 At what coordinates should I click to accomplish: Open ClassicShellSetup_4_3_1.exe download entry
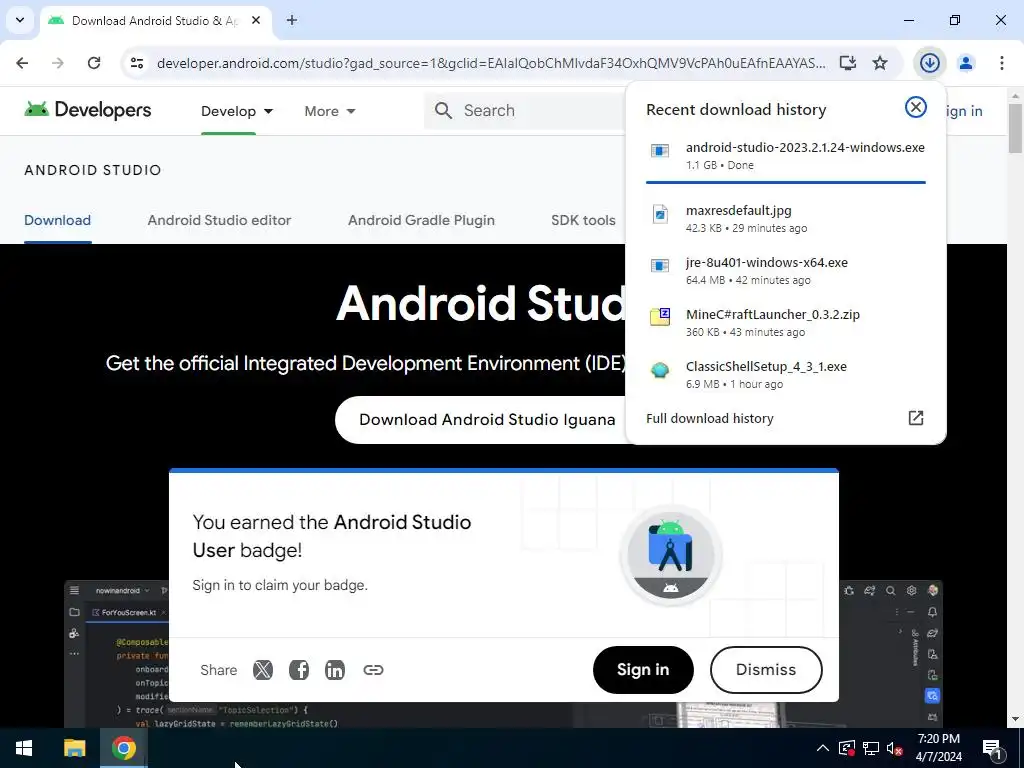coord(786,374)
